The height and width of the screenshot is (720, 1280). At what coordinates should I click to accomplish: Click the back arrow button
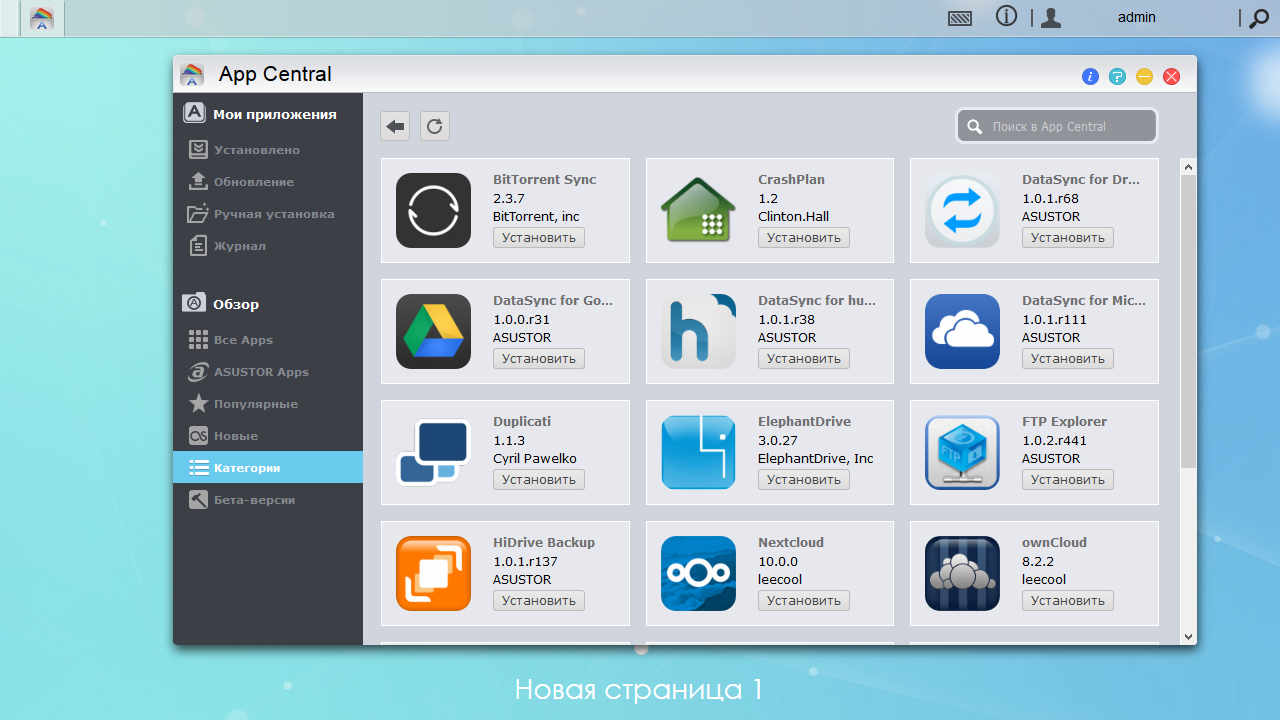coord(395,126)
